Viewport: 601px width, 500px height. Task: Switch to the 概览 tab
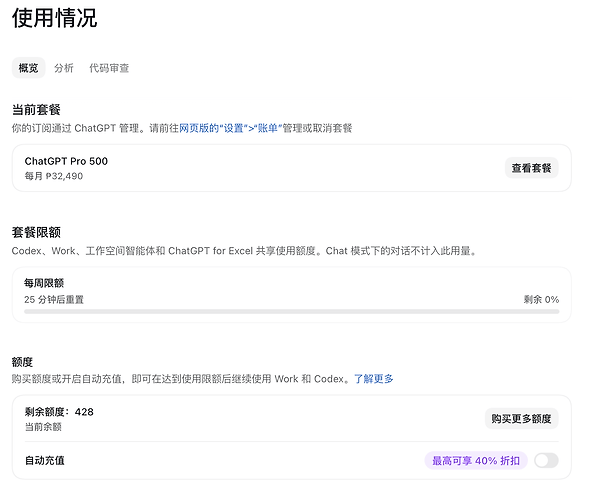28,68
